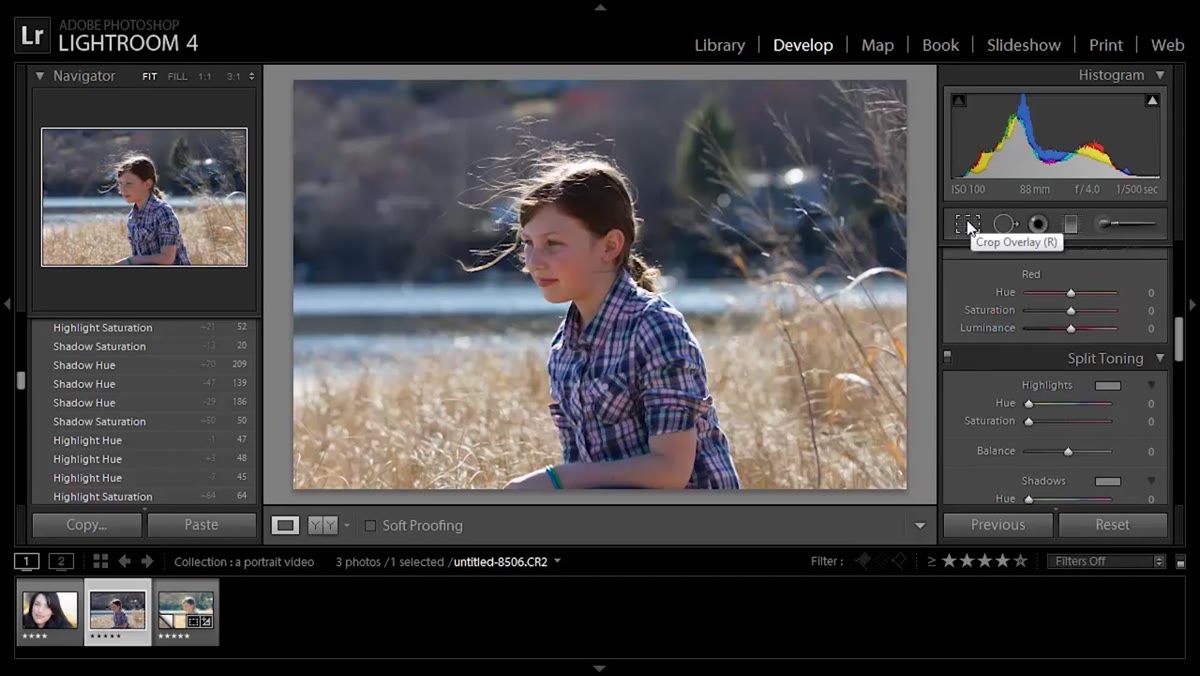The width and height of the screenshot is (1200, 676).
Task: Set filter rating to five stars
Action: [x=1020, y=561]
